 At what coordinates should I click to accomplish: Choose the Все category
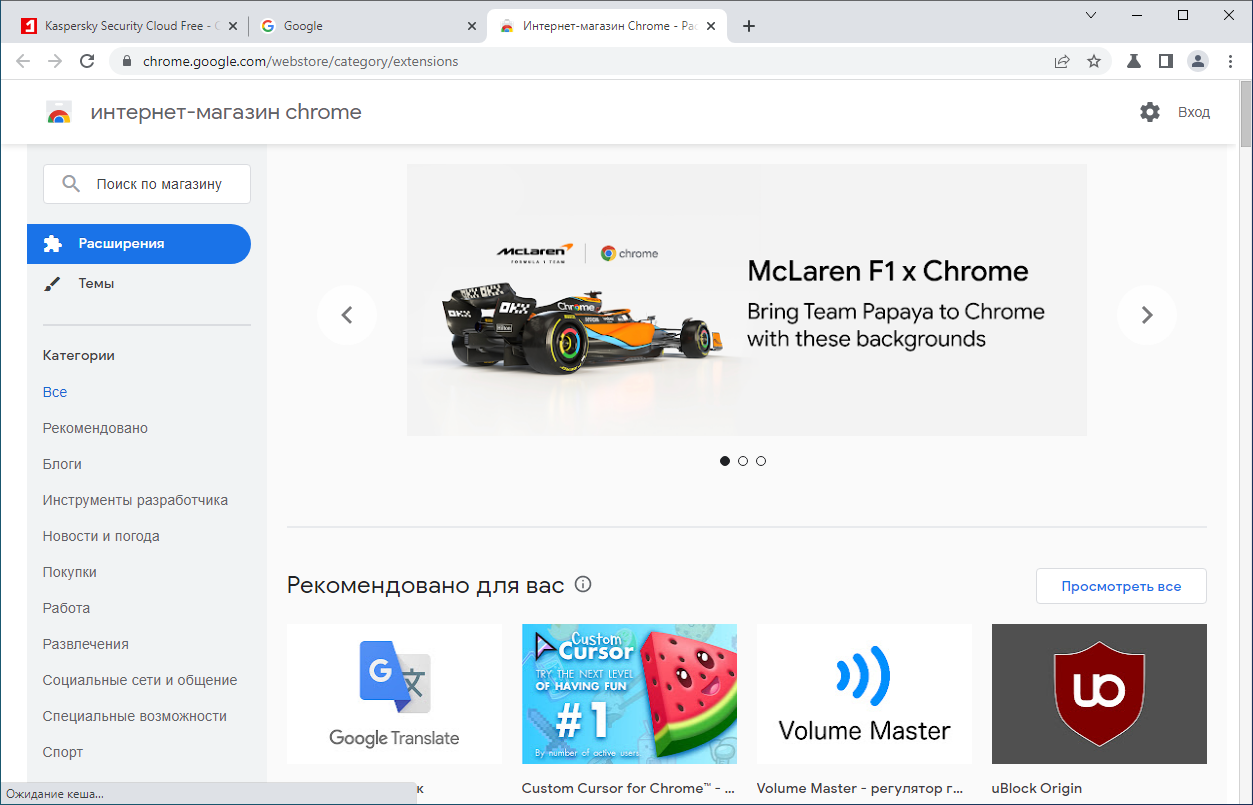click(x=55, y=392)
